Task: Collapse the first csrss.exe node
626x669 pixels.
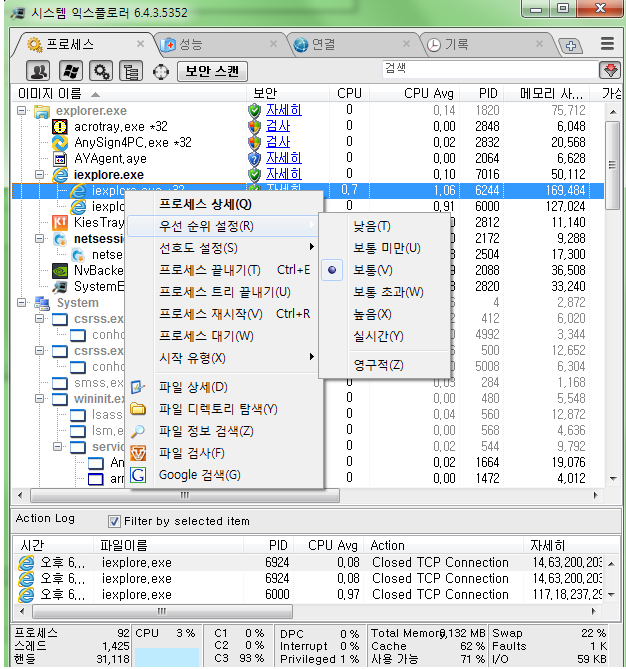Action: [x=39, y=319]
